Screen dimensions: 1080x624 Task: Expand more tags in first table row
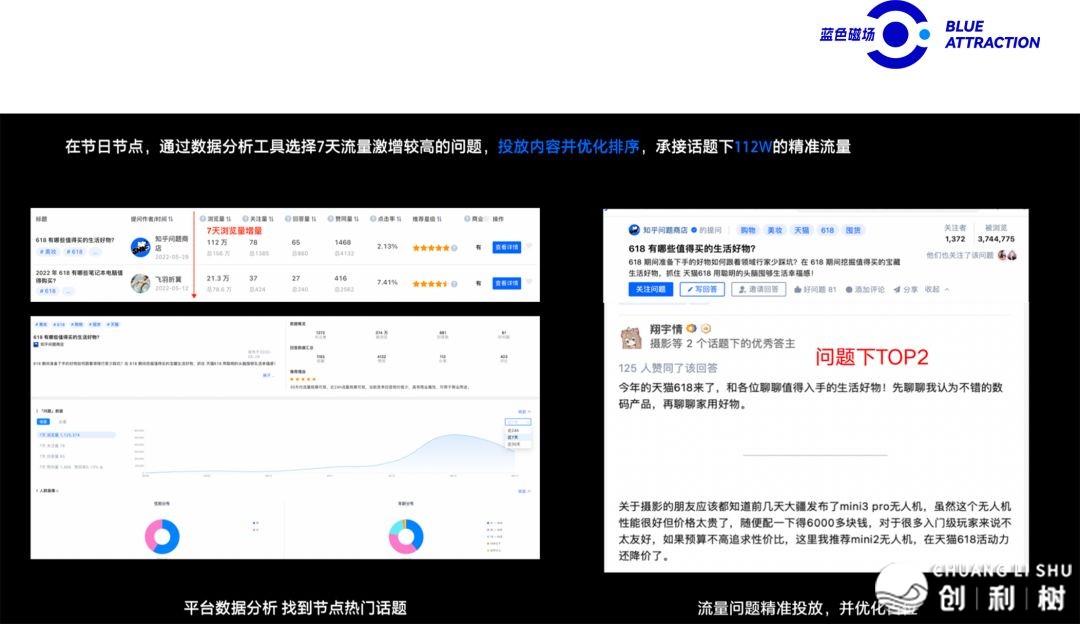pyautogui.click(x=96, y=252)
